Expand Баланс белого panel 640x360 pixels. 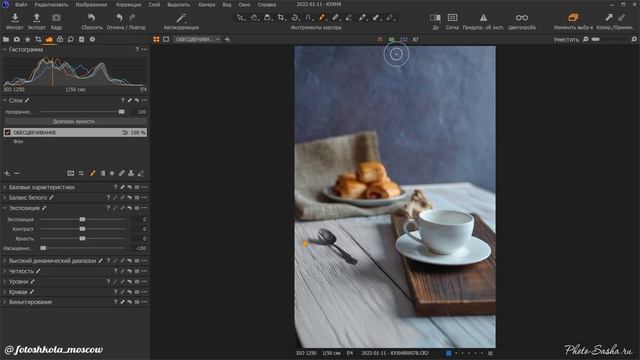click(5, 198)
